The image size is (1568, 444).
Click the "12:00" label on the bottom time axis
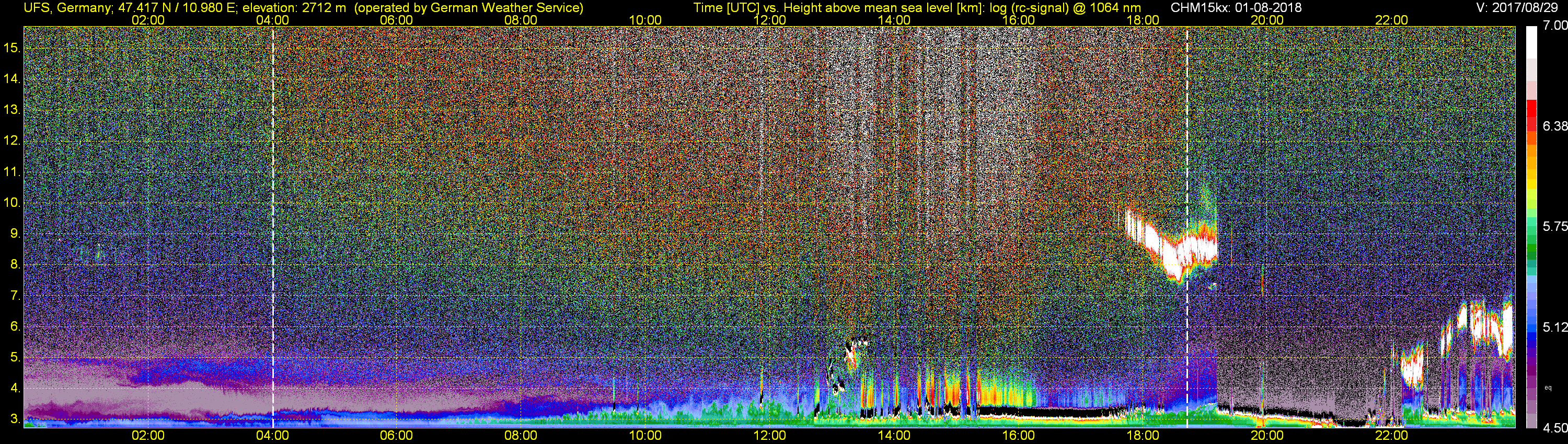[x=769, y=436]
